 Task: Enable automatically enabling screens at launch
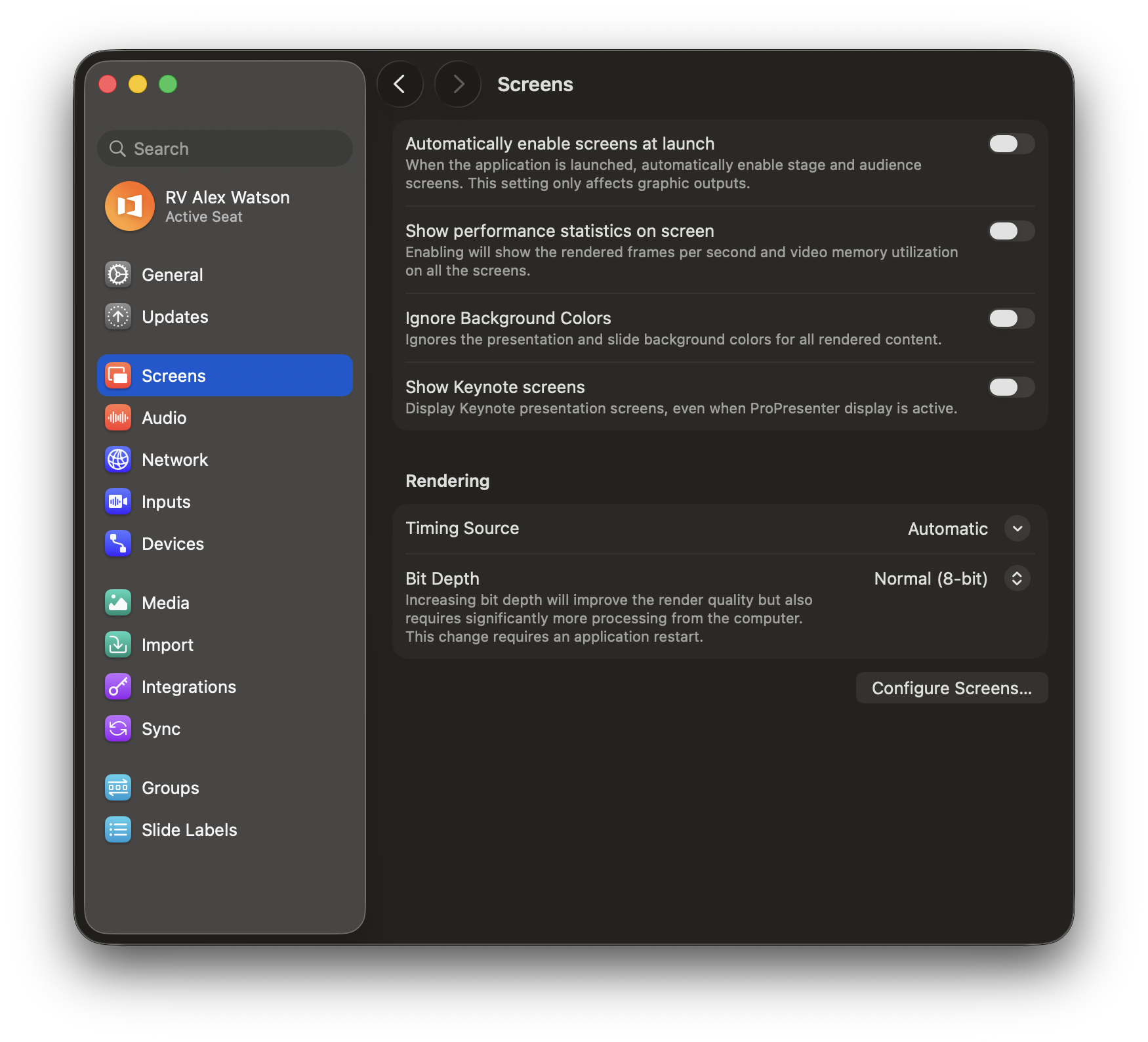click(x=1011, y=144)
